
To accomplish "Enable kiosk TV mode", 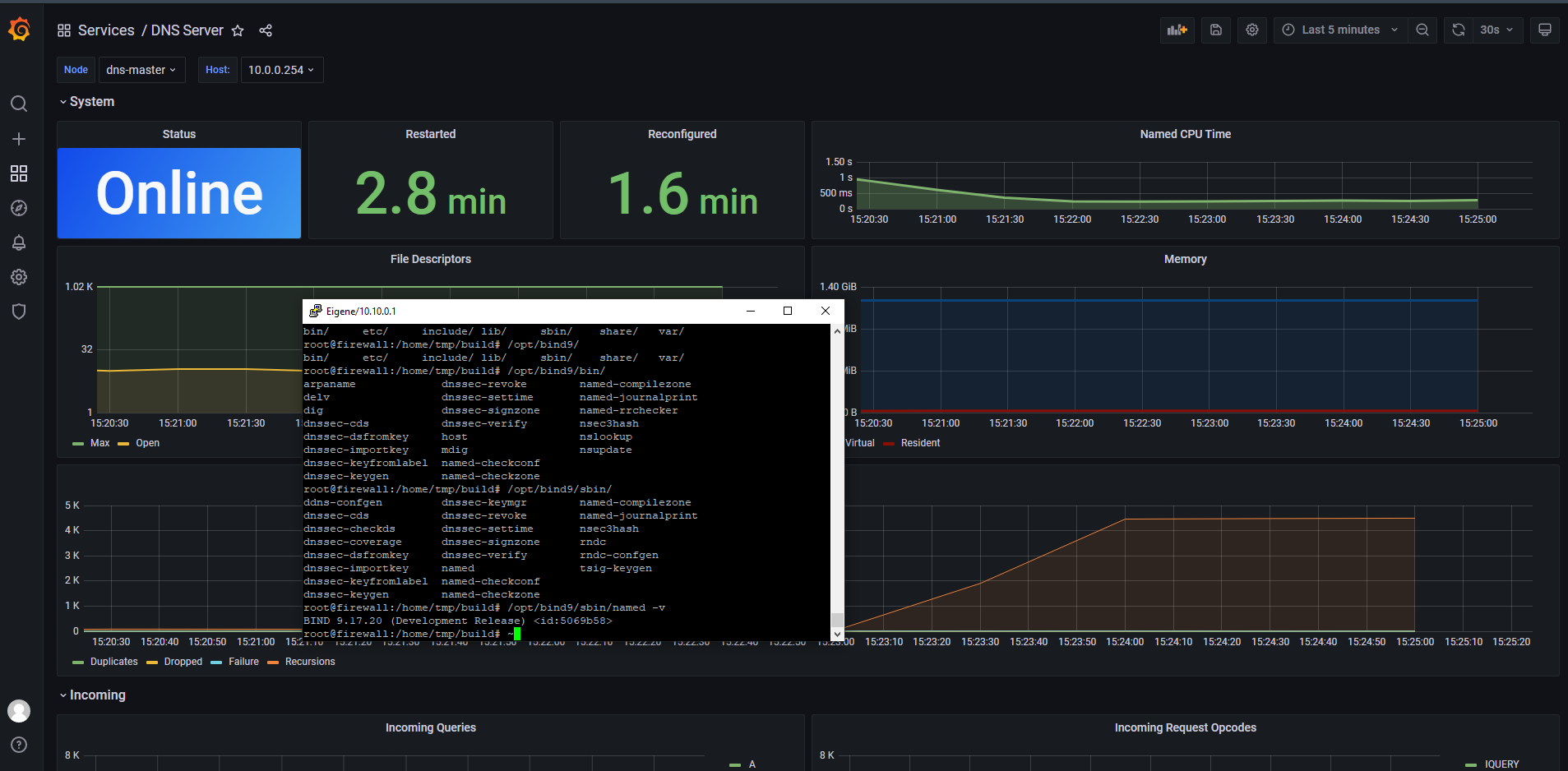I will 1544,30.
